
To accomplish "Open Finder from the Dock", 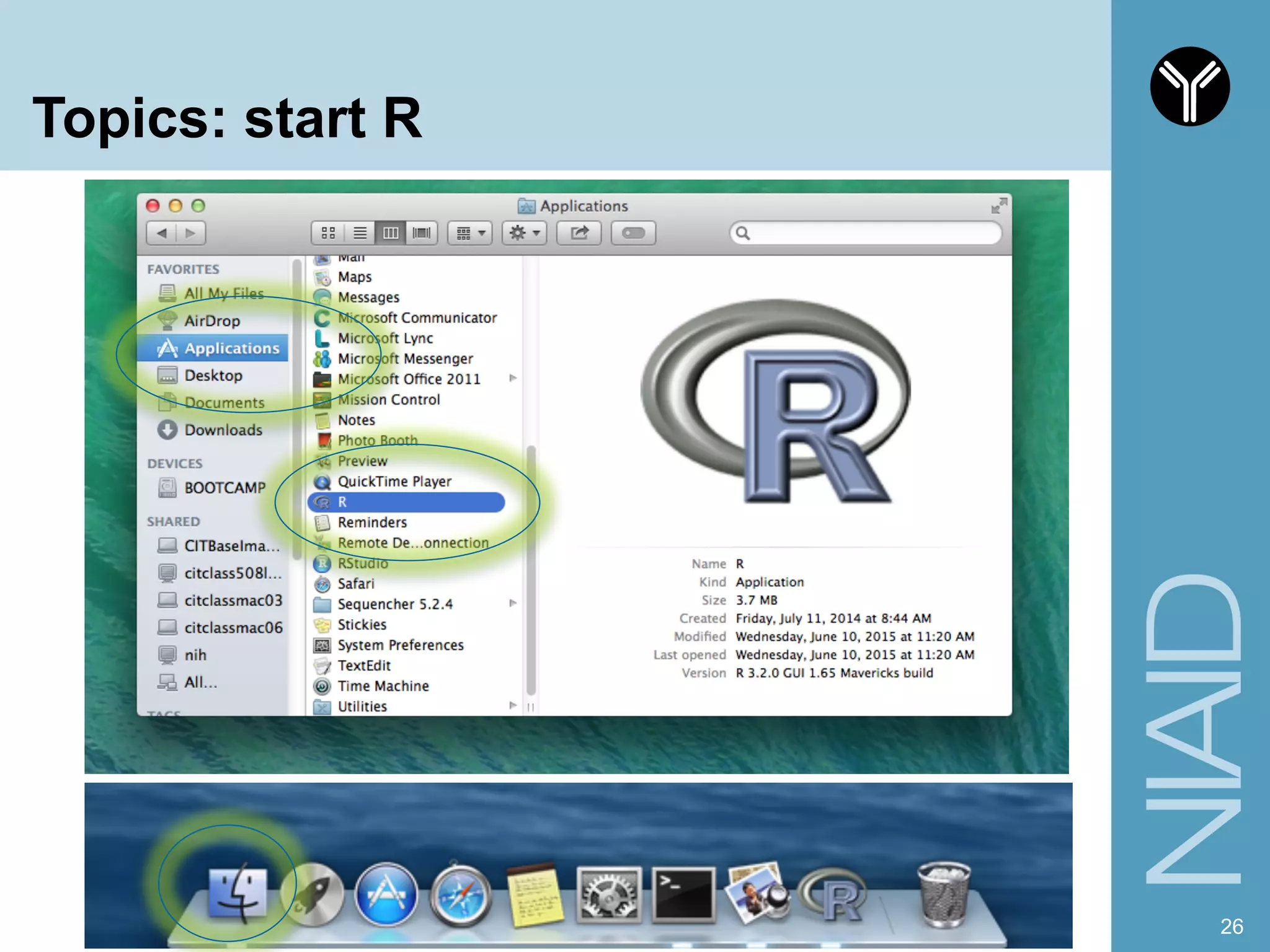I will point(239,893).
